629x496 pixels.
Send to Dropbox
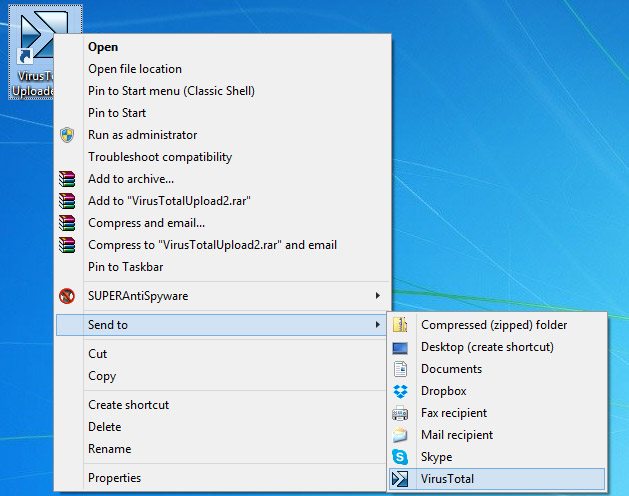coord(497,391)
